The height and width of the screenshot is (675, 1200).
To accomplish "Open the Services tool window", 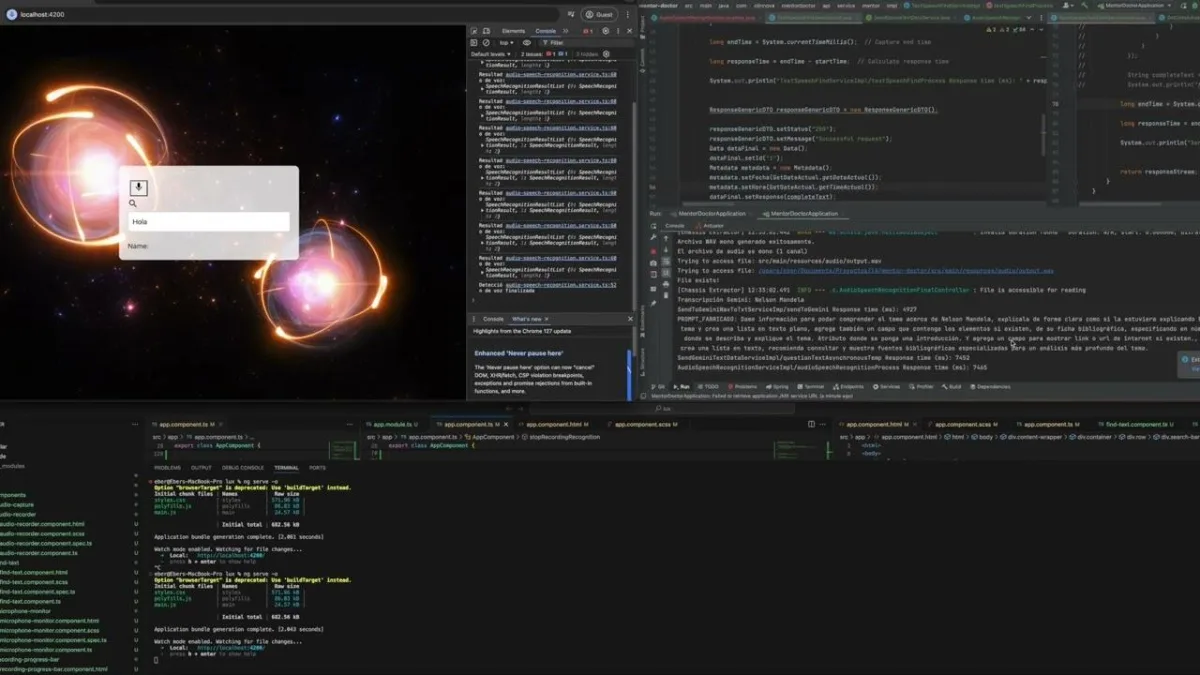I will 887,386.
